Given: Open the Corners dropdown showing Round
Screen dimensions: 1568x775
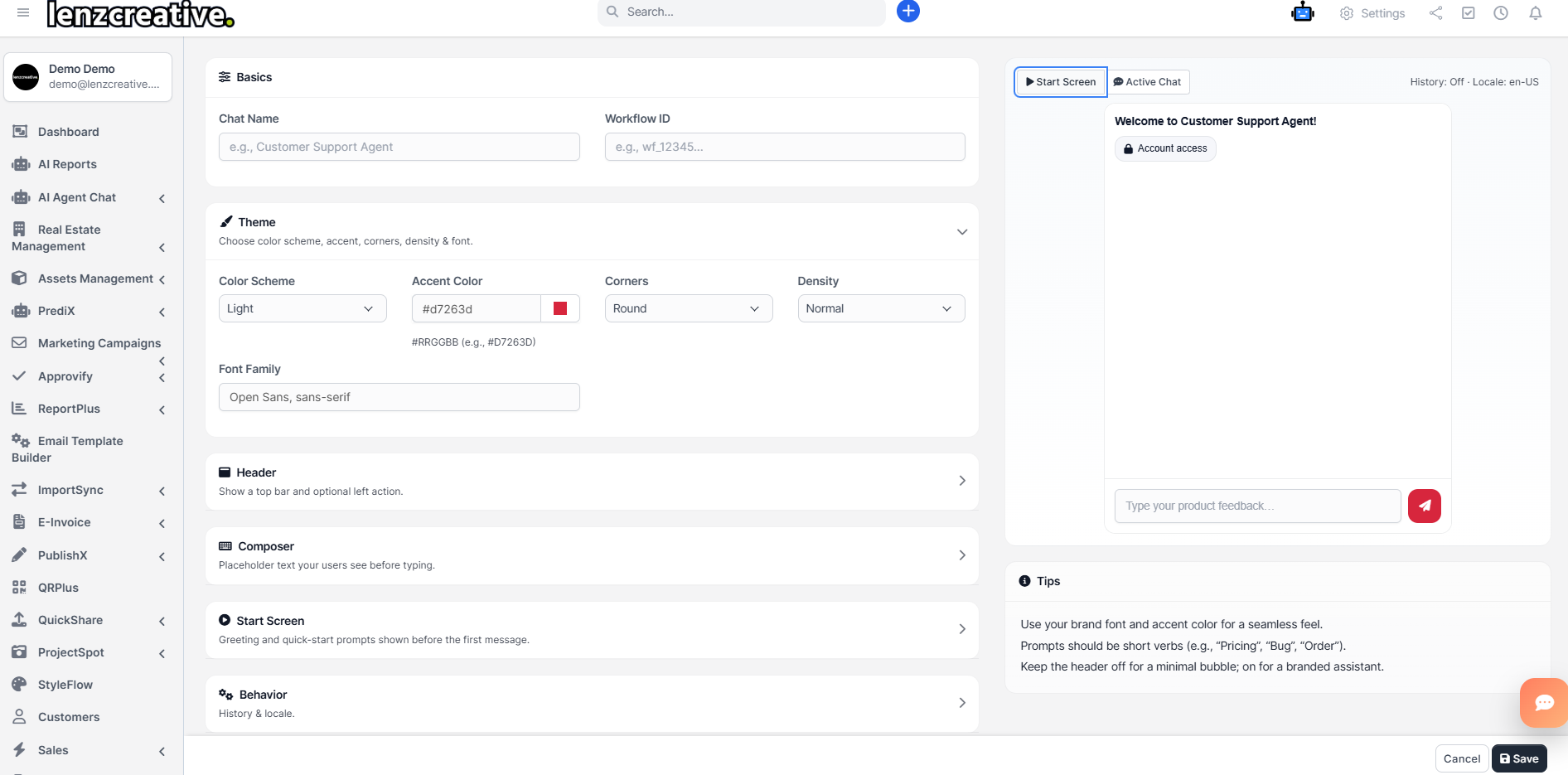Looking at the screenshot, I should [688, 308].
